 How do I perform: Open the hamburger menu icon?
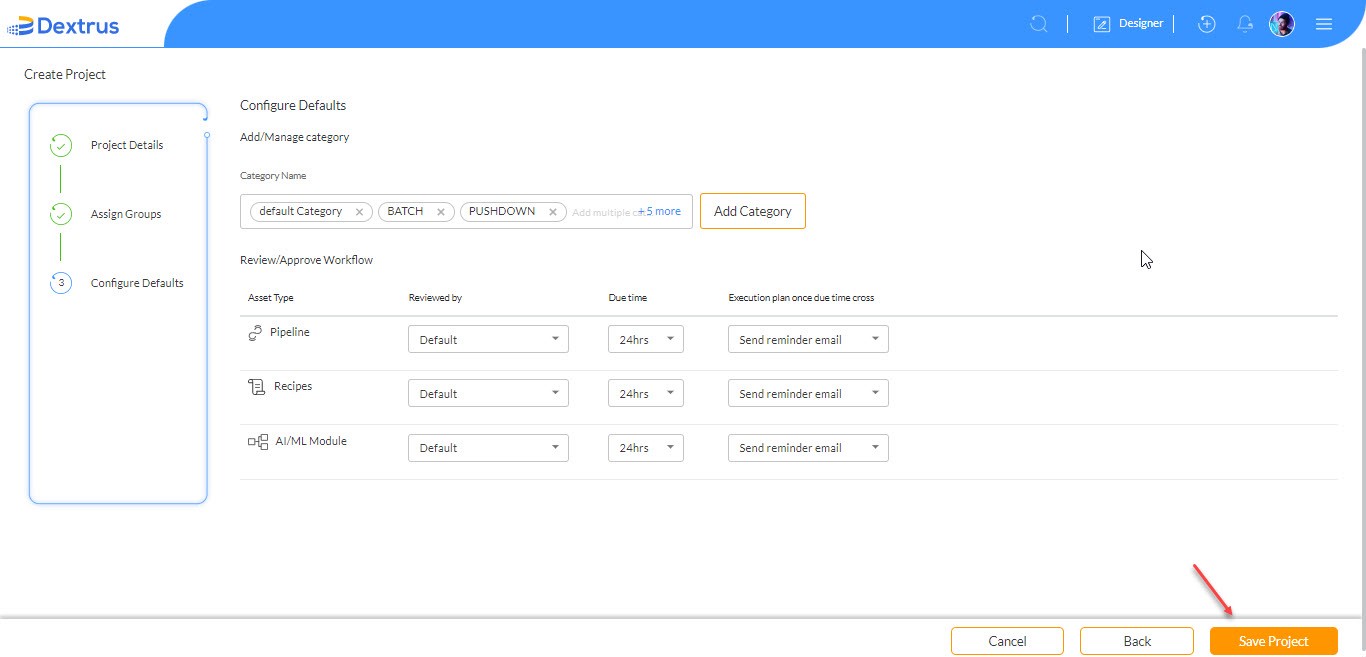pos(1324,24)
